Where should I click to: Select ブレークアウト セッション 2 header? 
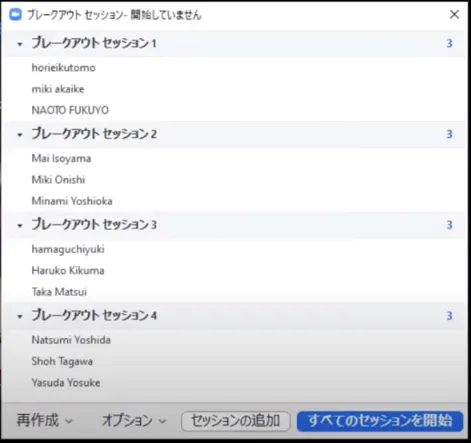tap(233, 134)
